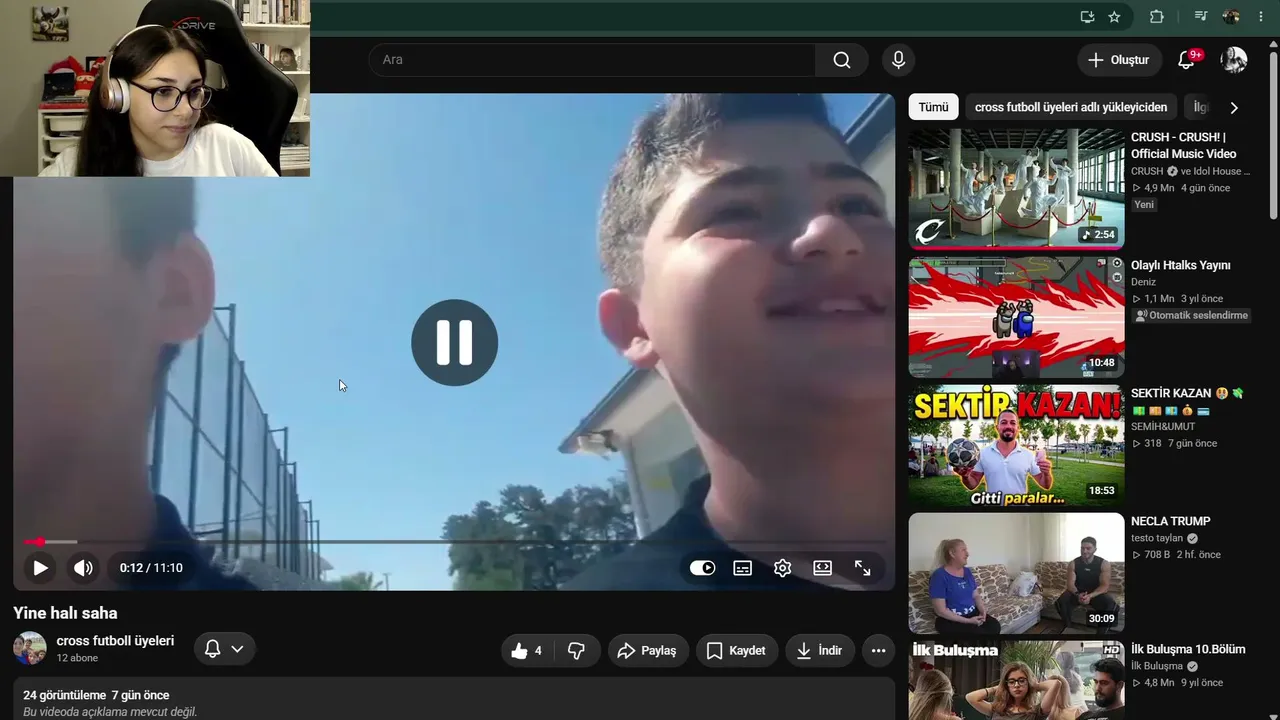Click the Deniz channel name

click(x=1143, y=282)
